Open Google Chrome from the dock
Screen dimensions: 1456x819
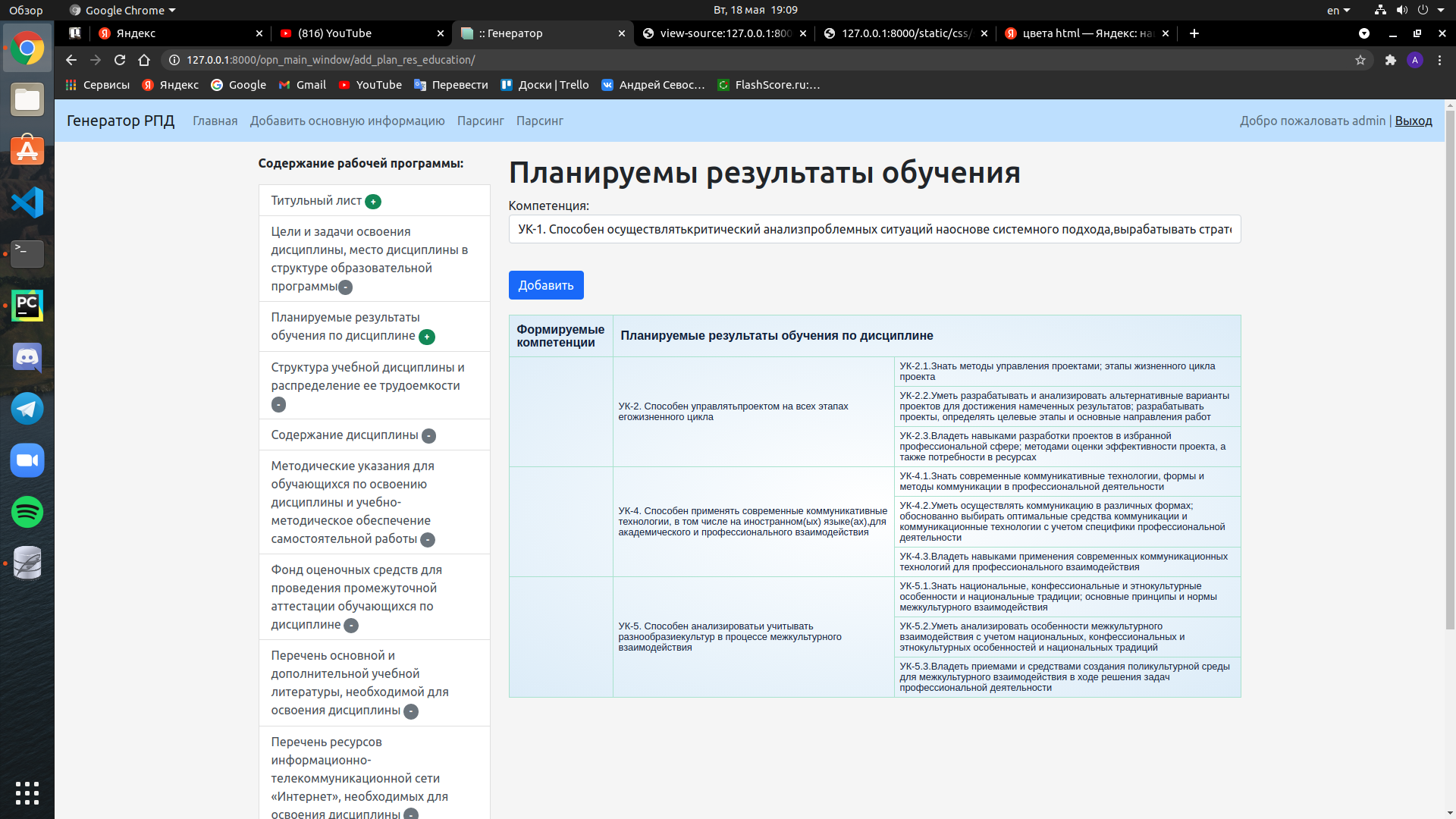tap(27, 49)
